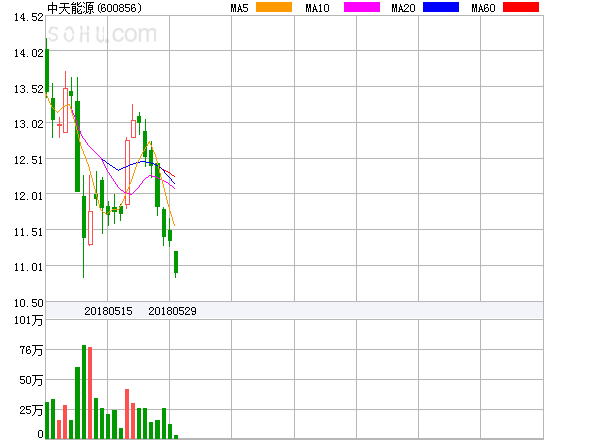Click the MA20 legend label
Image resolution: width=600 pixels, height=440 pixels.
point(403,8)
